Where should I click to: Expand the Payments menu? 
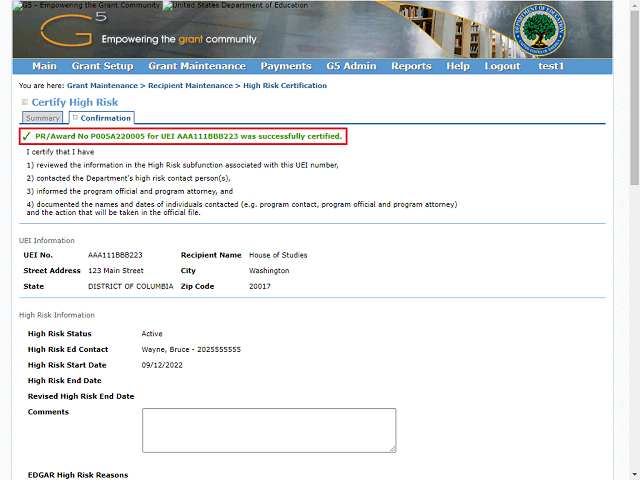(285, 66)
